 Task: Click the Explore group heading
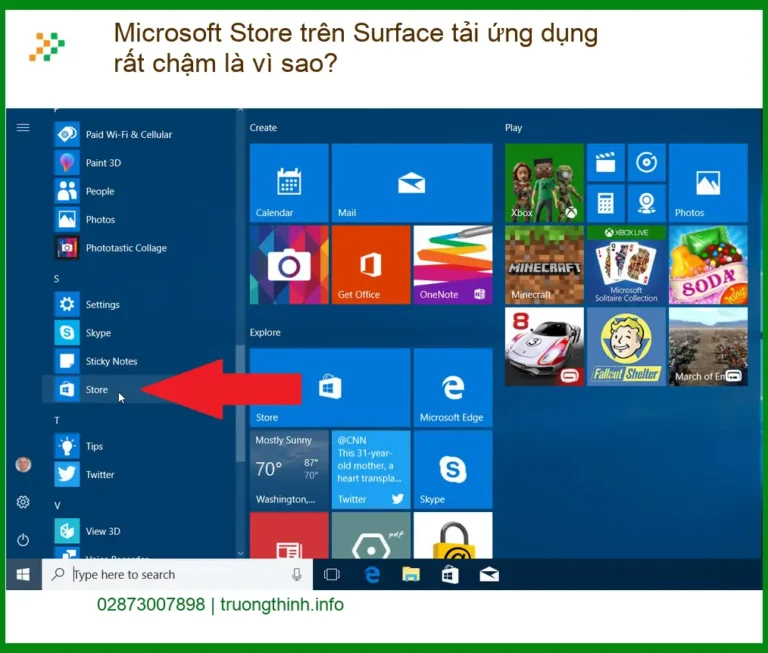[x=265, y=333]
